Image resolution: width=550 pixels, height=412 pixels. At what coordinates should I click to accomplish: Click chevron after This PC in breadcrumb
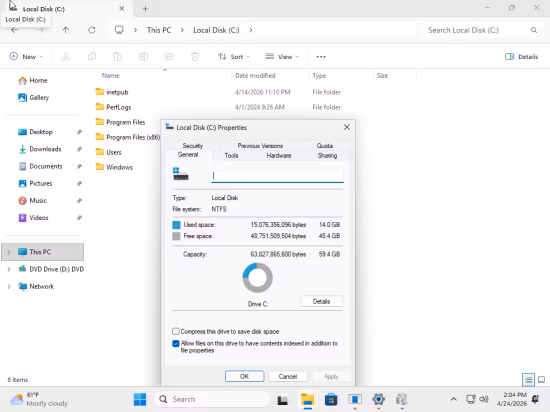click(182, 30)
